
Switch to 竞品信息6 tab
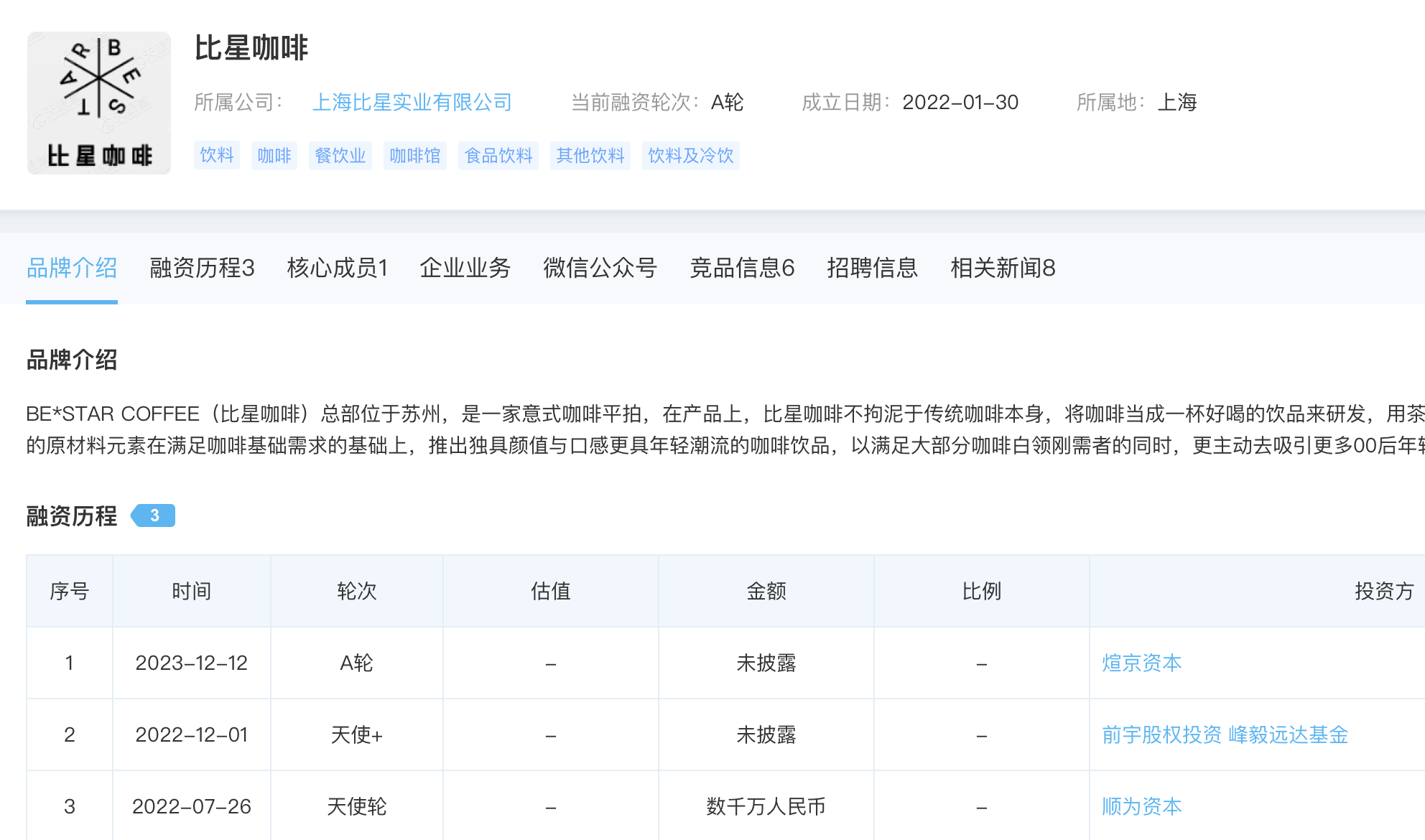pos(742,268)
